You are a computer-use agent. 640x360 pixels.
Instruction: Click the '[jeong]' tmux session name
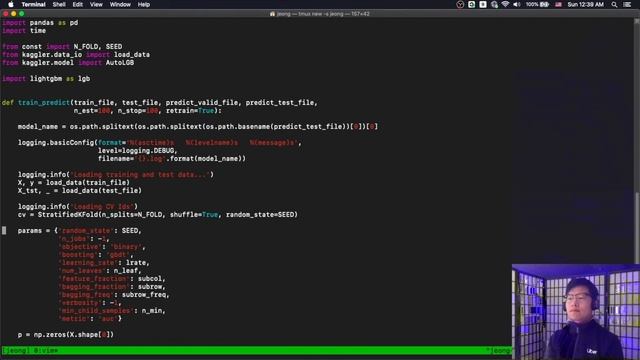pos(16,350)
